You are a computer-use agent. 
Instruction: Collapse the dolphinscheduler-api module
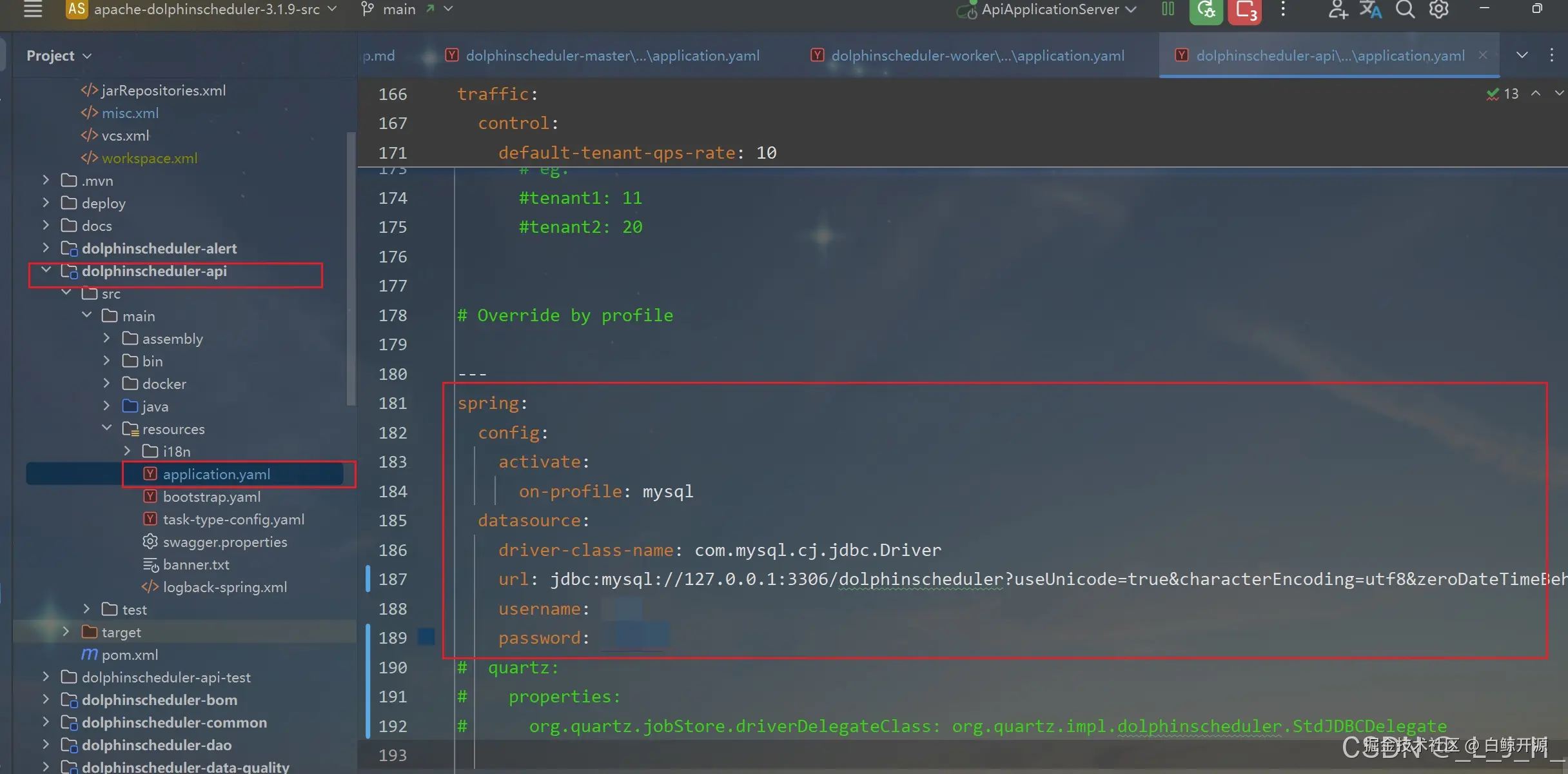pyautogui.click(x=46, y=270)
